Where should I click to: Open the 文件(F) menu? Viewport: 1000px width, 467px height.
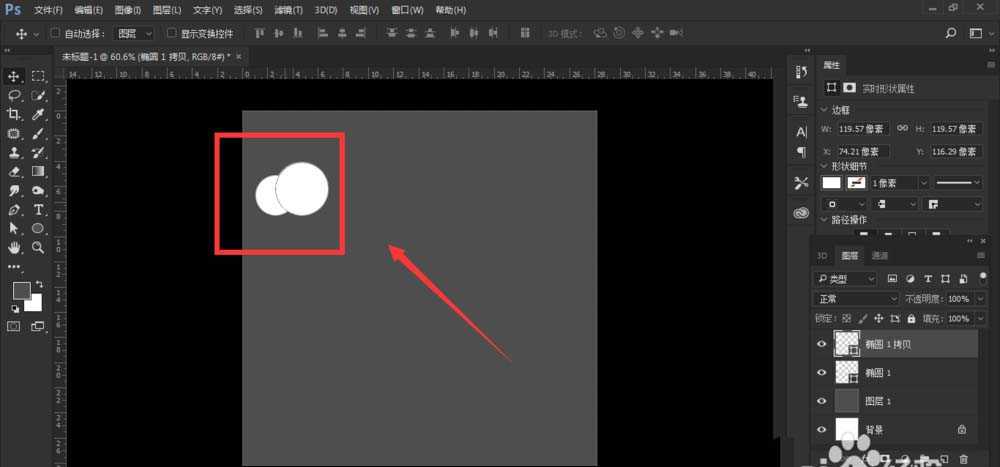click(x=48, y=9)
